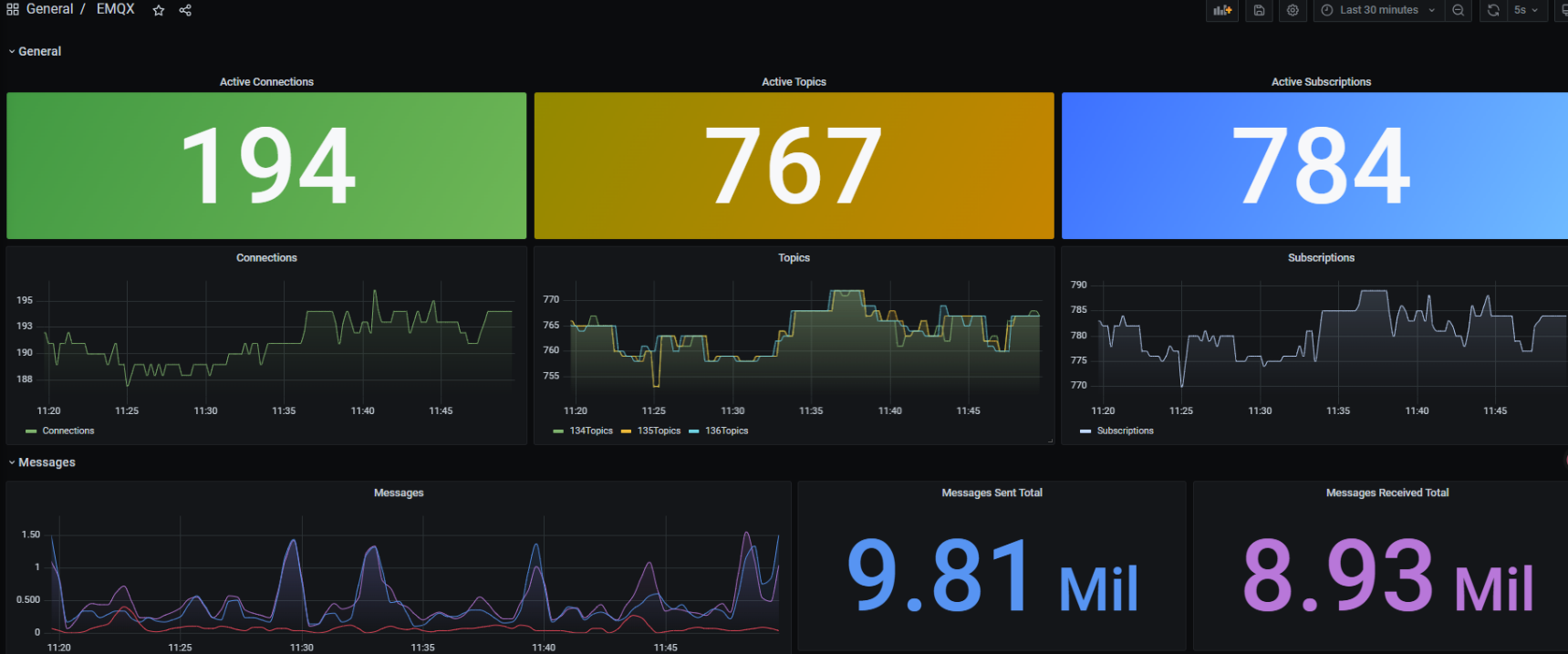Toggle the Connections legend series
The width and height of the screenshot is (1568, 654).
(67, 431)
